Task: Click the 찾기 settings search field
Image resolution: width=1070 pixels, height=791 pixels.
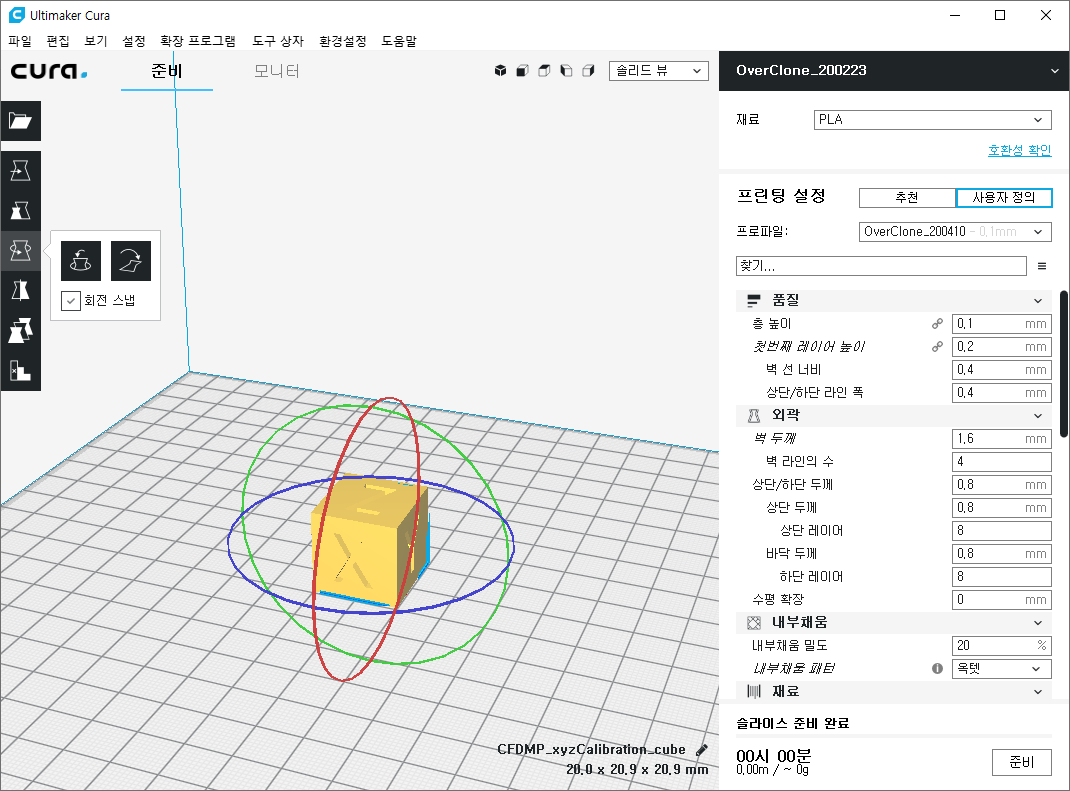Action: tap(881, 266)
